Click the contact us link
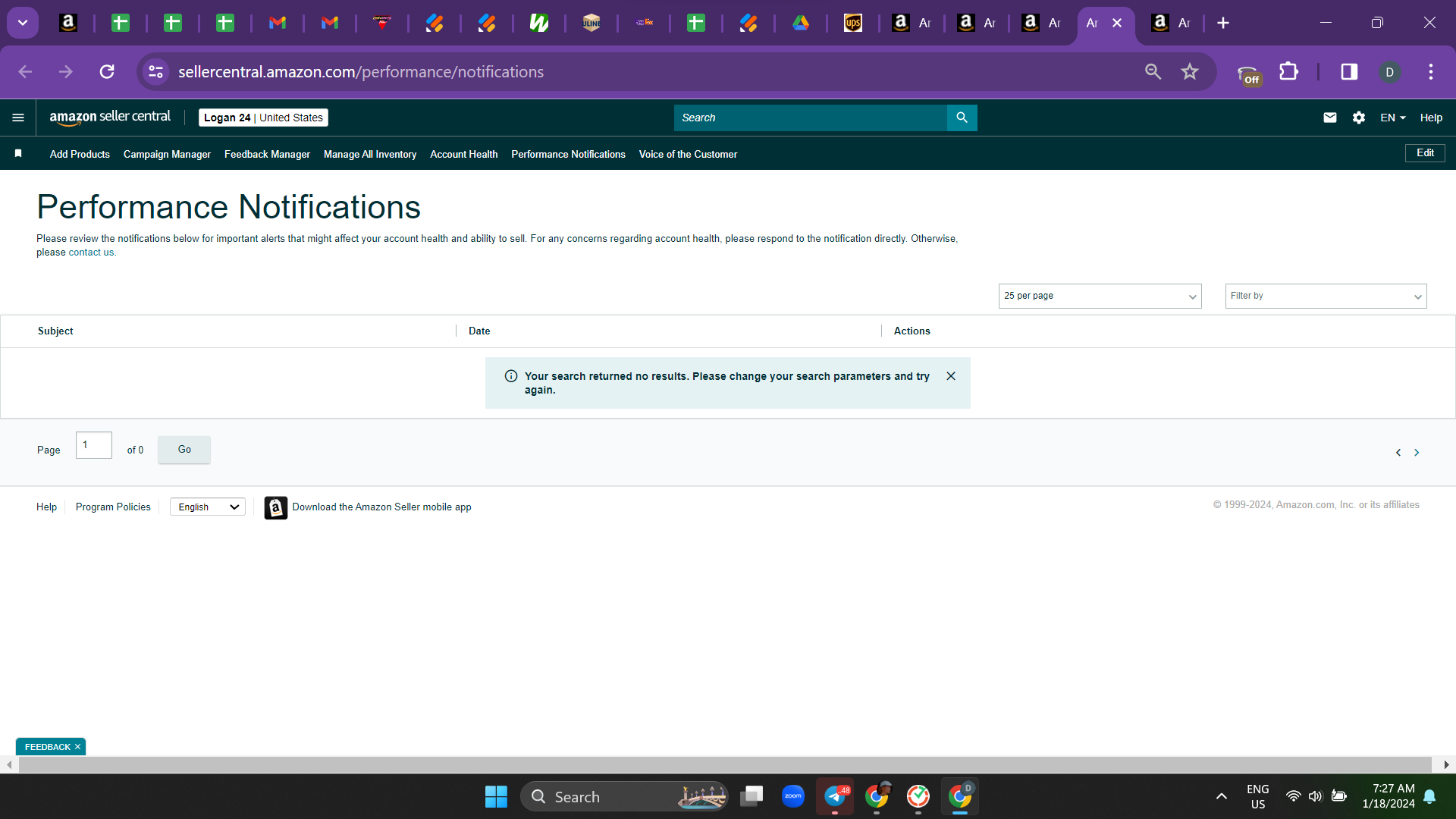This screenshot has height=819, width=1456. click(91, 253)
